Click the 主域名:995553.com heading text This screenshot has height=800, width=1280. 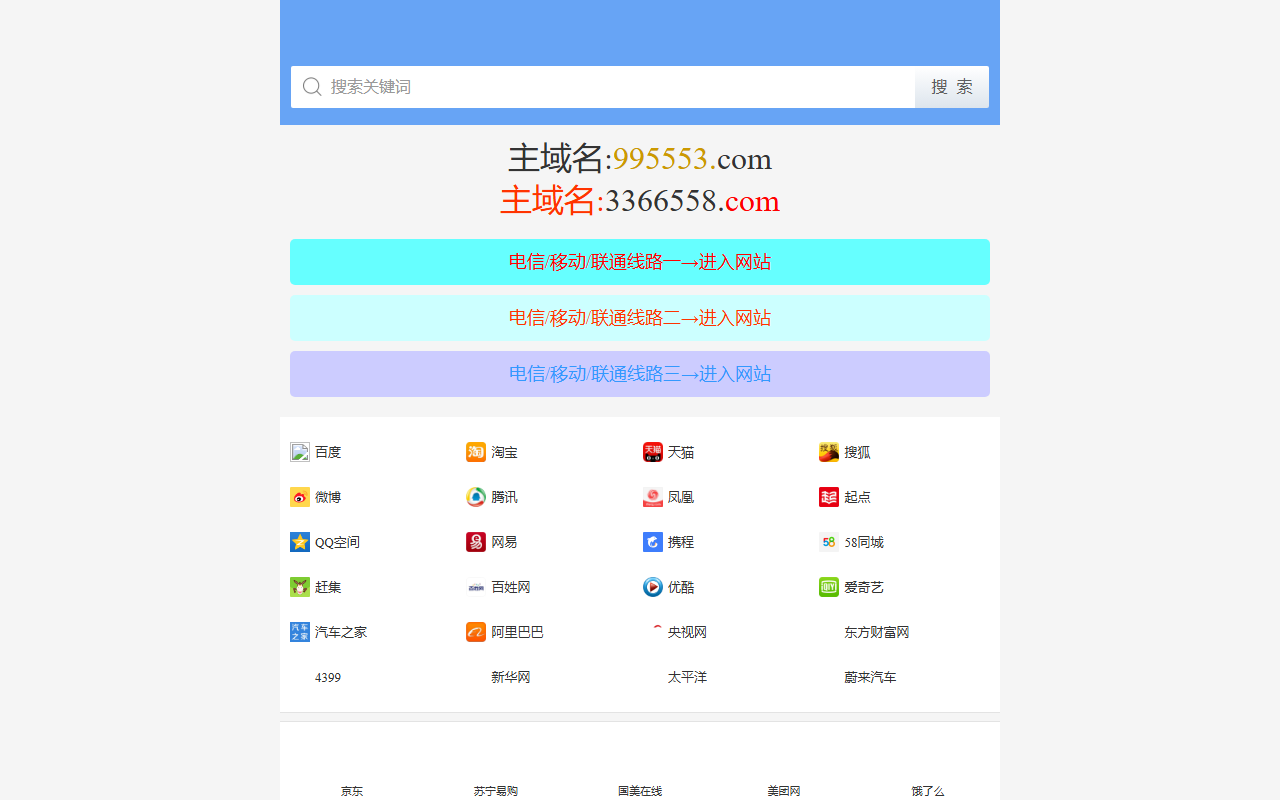(x=640, y=159)
